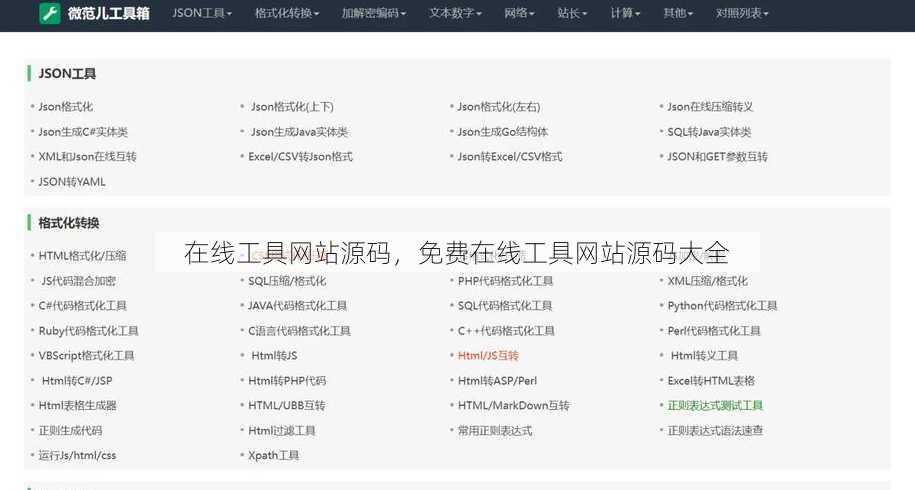
Task: Select Json在线压缩转义 link
Action: pyautogui.click(x=710, y=107)
